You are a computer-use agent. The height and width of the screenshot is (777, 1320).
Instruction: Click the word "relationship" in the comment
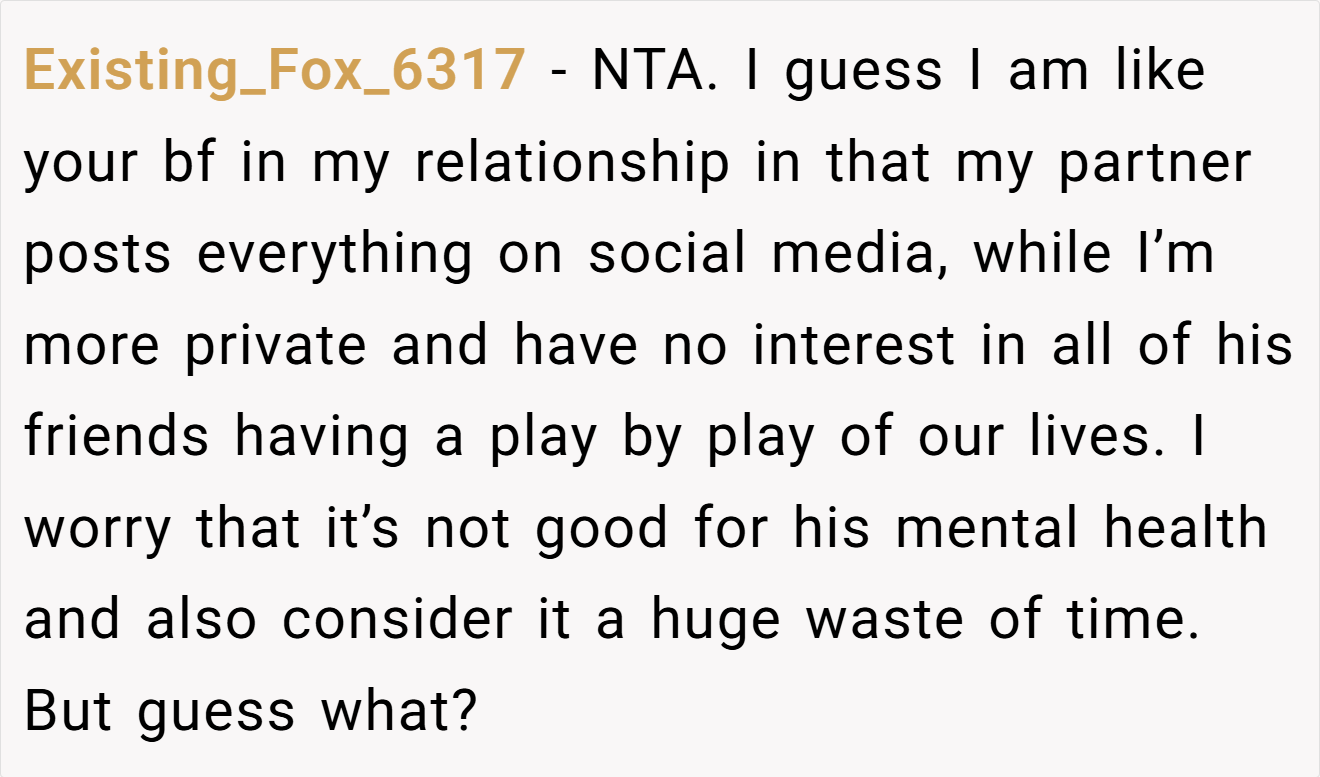[572, 163]
